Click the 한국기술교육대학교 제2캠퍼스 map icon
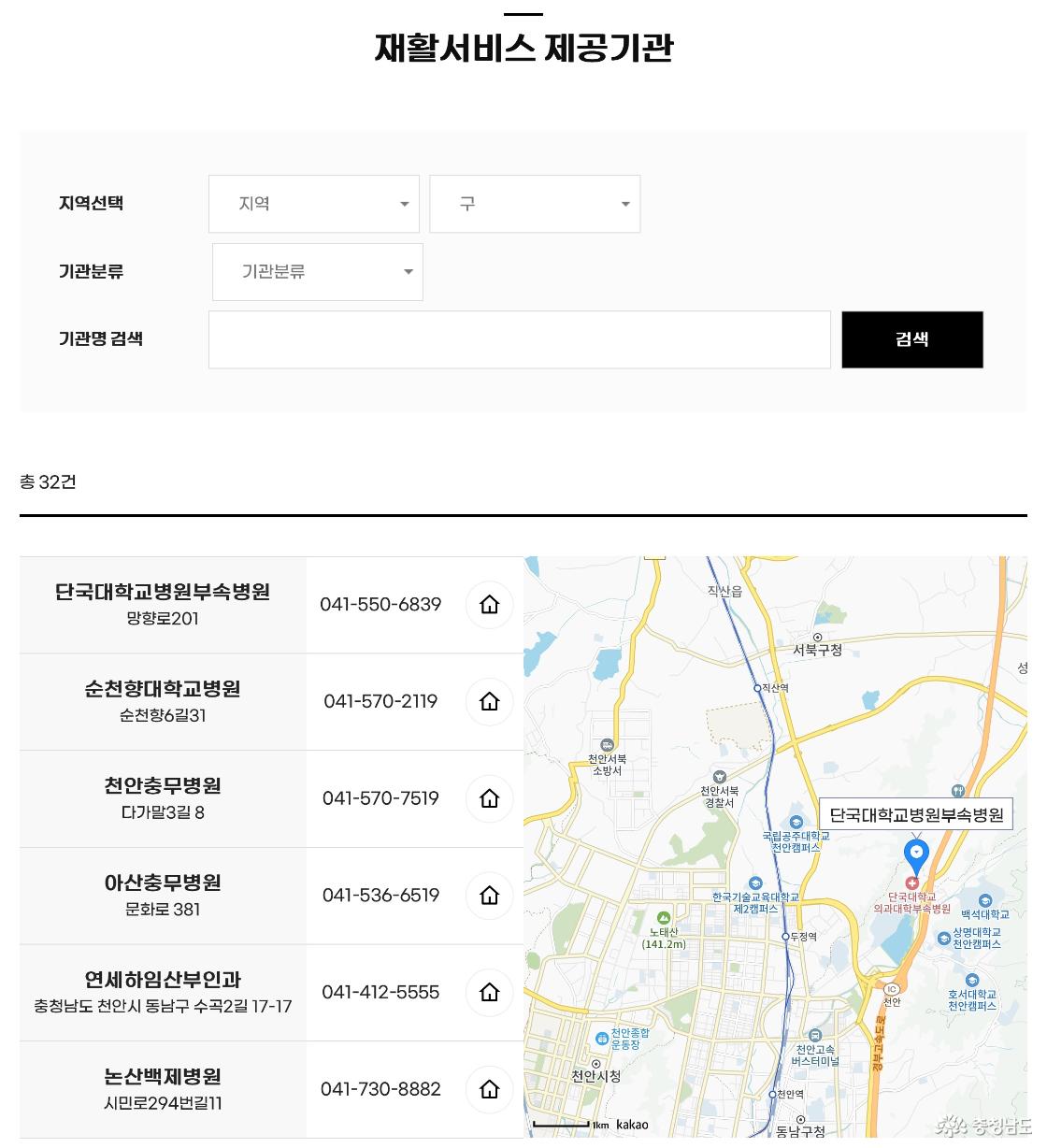1047x1148 pixels. (x=755, y=883)
